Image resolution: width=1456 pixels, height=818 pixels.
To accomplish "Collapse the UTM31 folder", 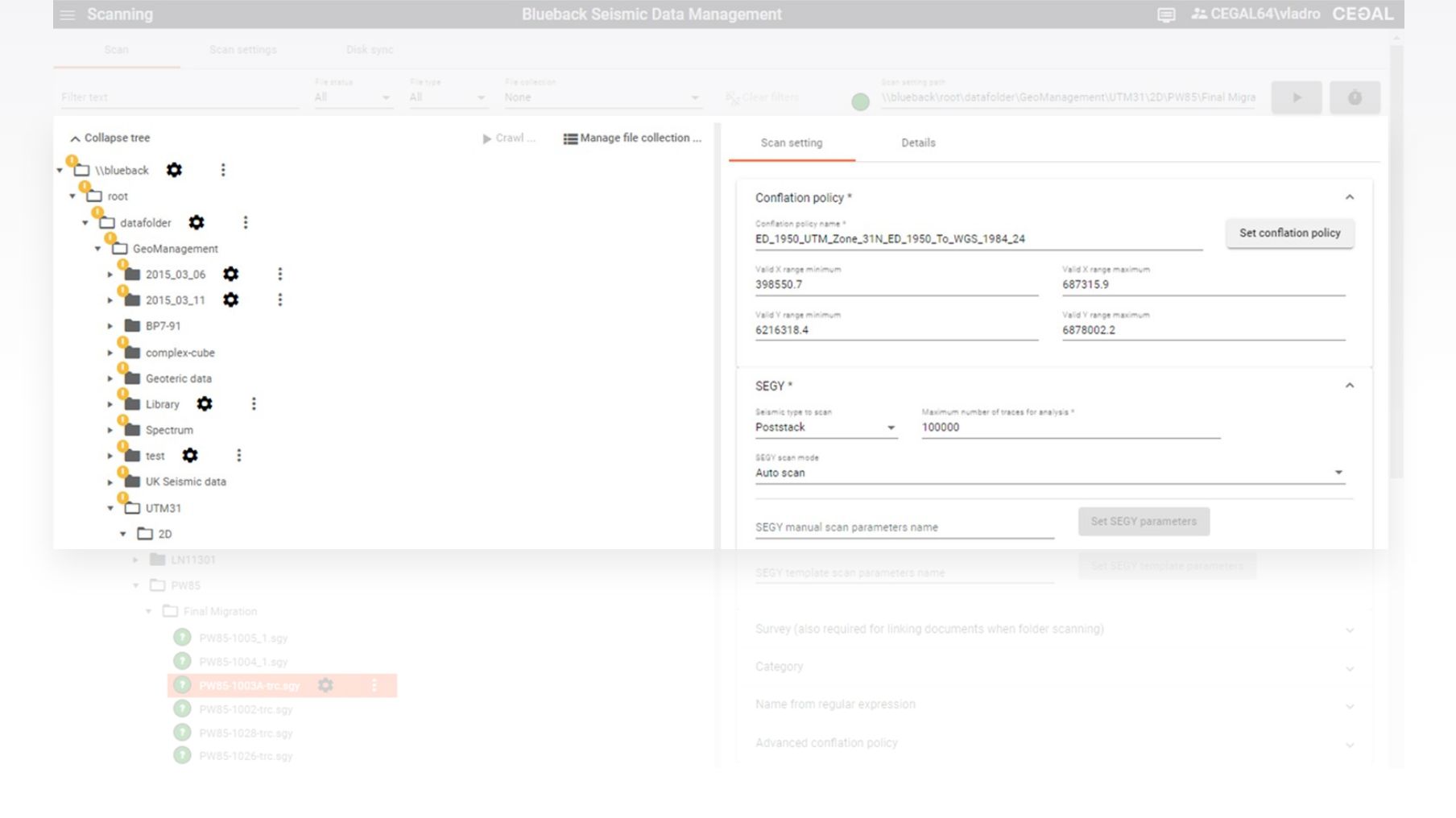I will [x=110, y=508].
